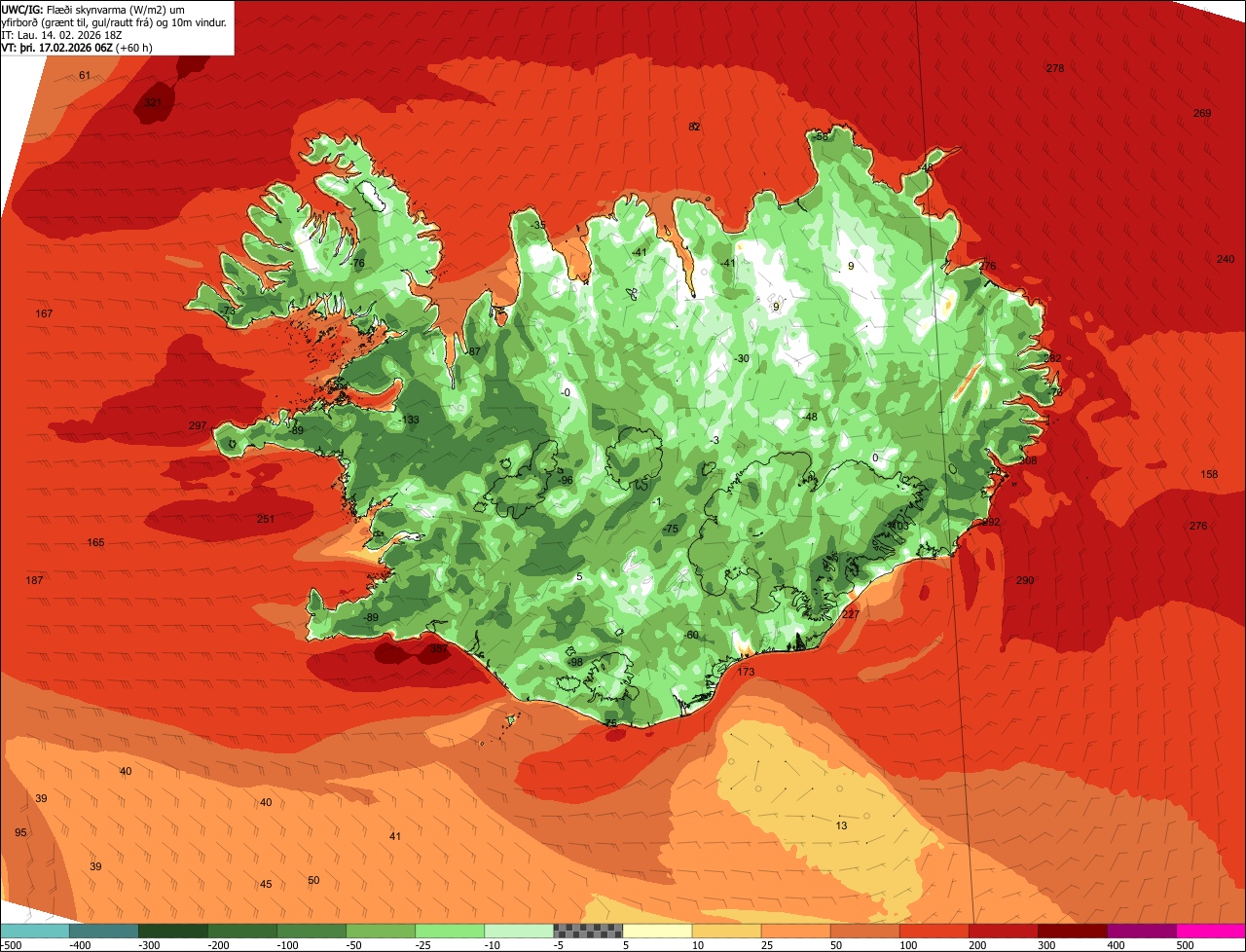Click the '-500' legend tick label
Screen dimensions: 1246x952
click(x=10, y=945)
